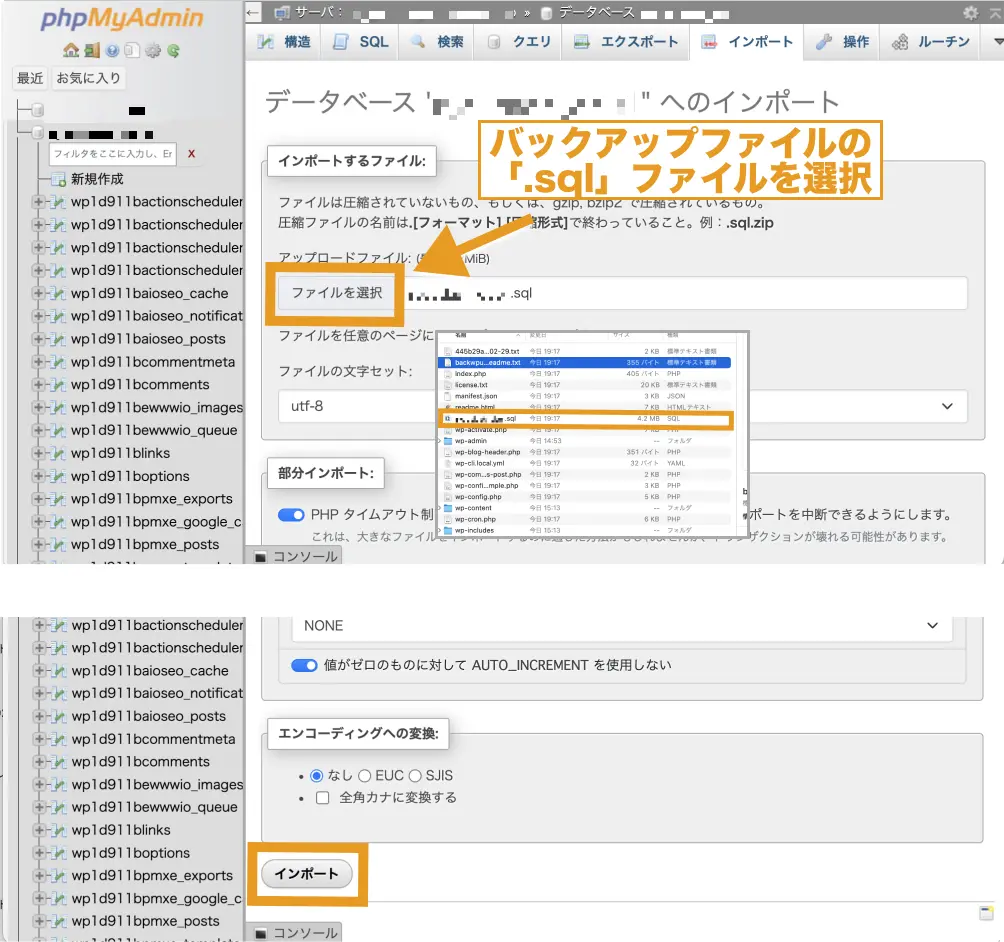Toggle AUTO_INCREMENT zero value switch
Image resolution: width=1004 pixels, height=942 pixels.
coord(304,665)
